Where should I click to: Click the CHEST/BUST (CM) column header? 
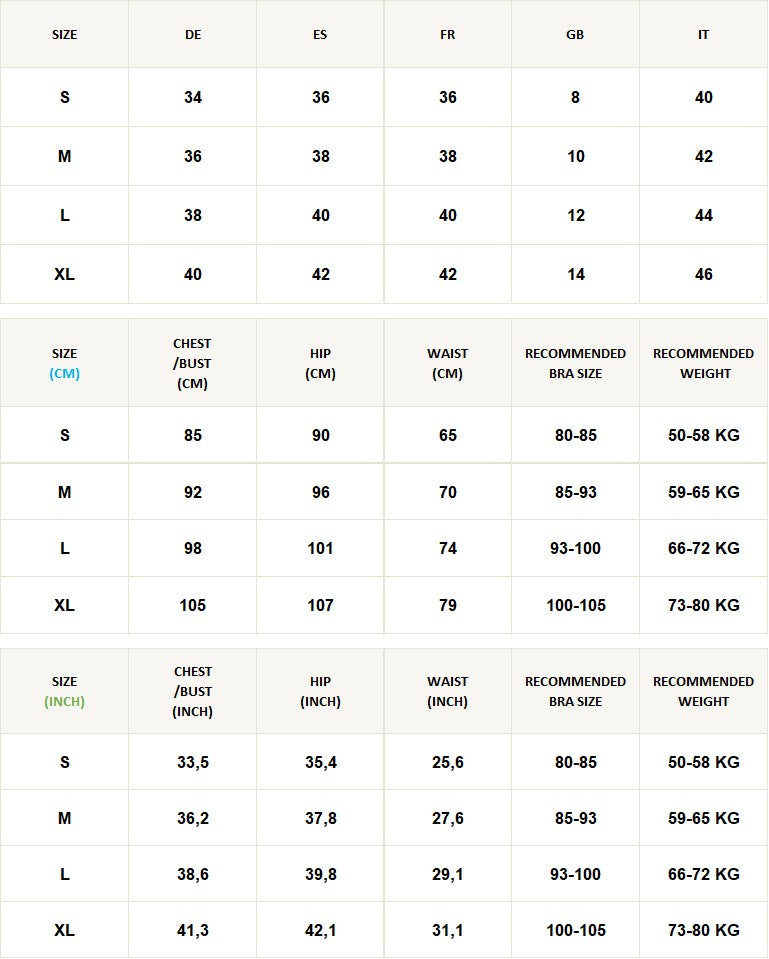pos(193,363)
